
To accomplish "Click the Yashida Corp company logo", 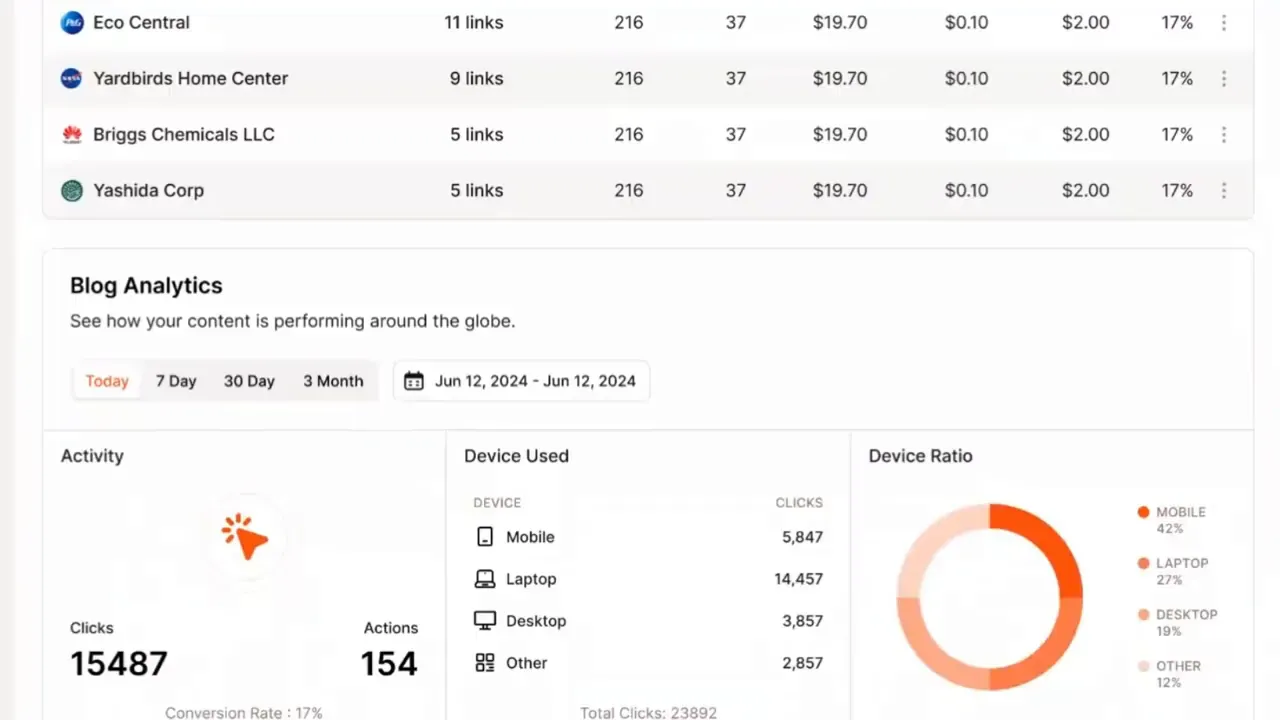I will (69, 190).
